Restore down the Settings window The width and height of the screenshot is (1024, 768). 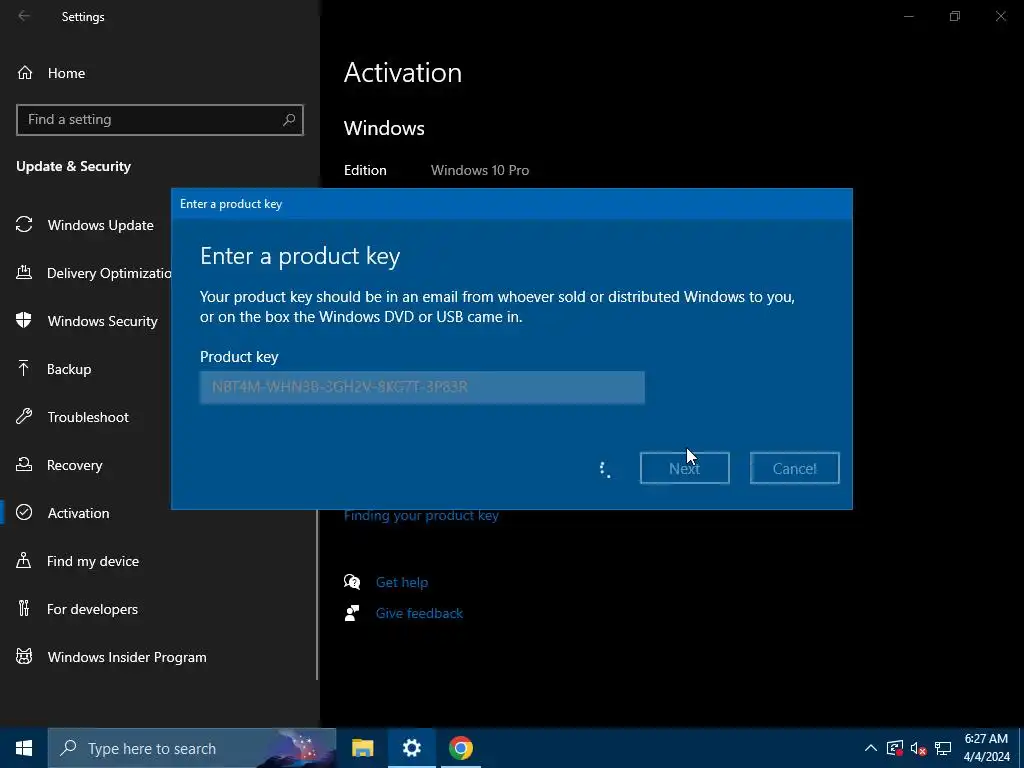[955, 16]
